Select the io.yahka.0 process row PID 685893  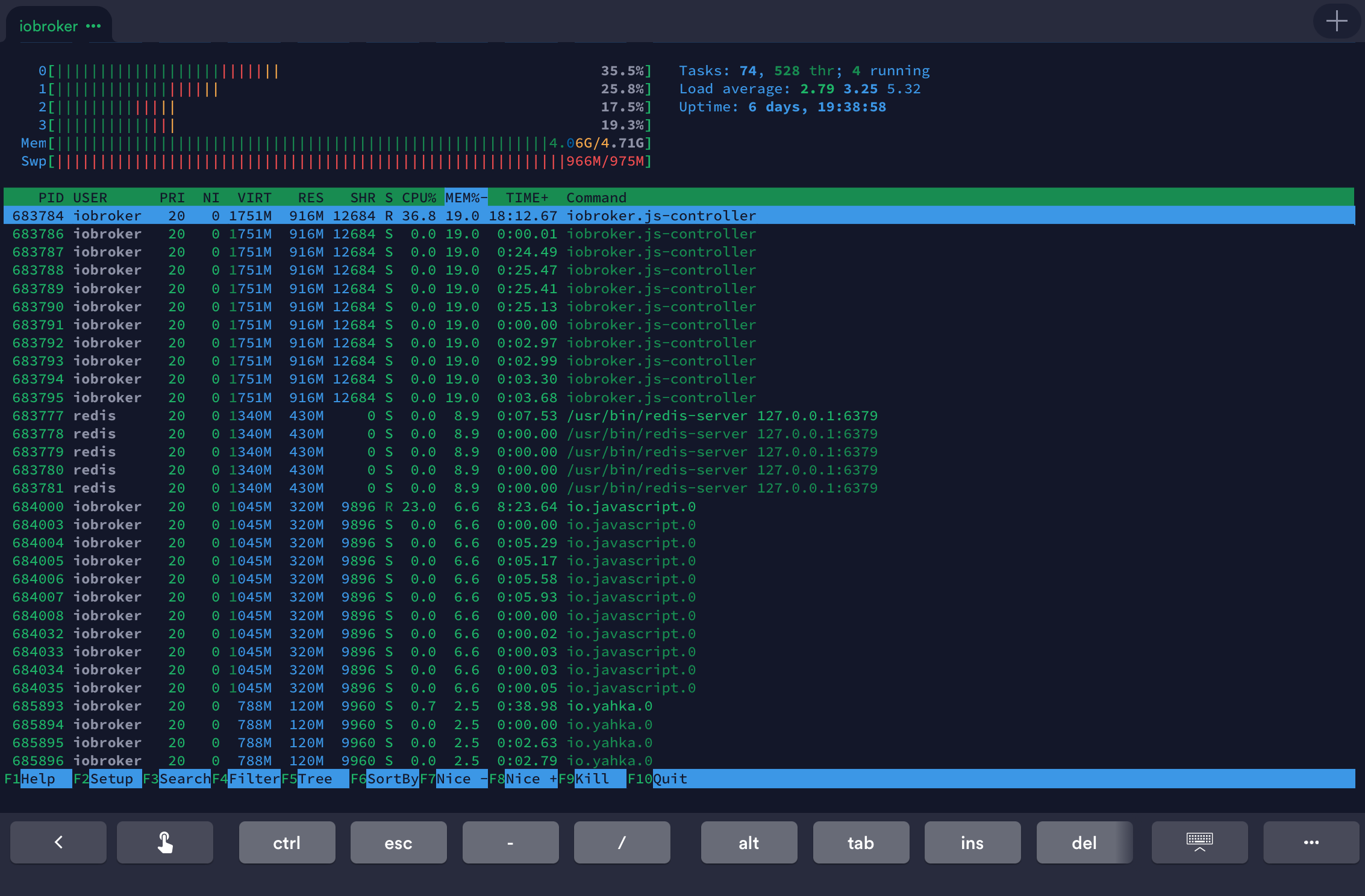[x=361, y=706]
